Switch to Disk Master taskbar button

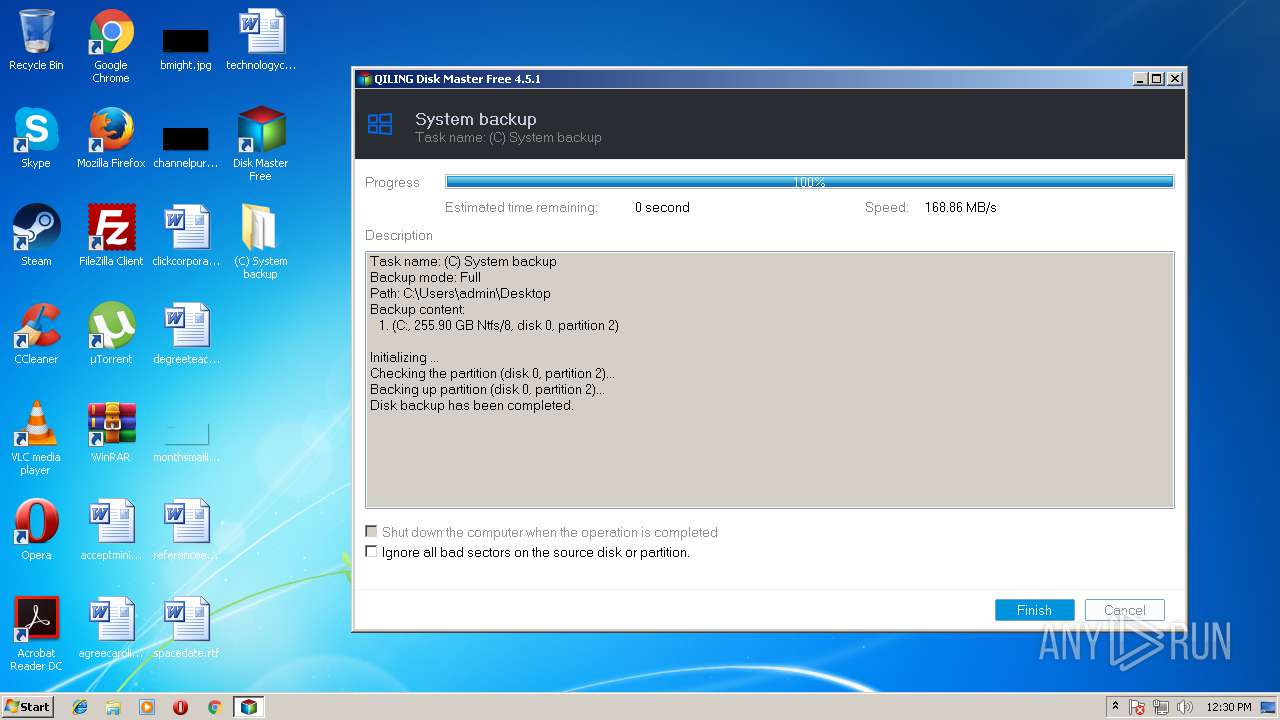pyautogui.click(x=248, y=707)
